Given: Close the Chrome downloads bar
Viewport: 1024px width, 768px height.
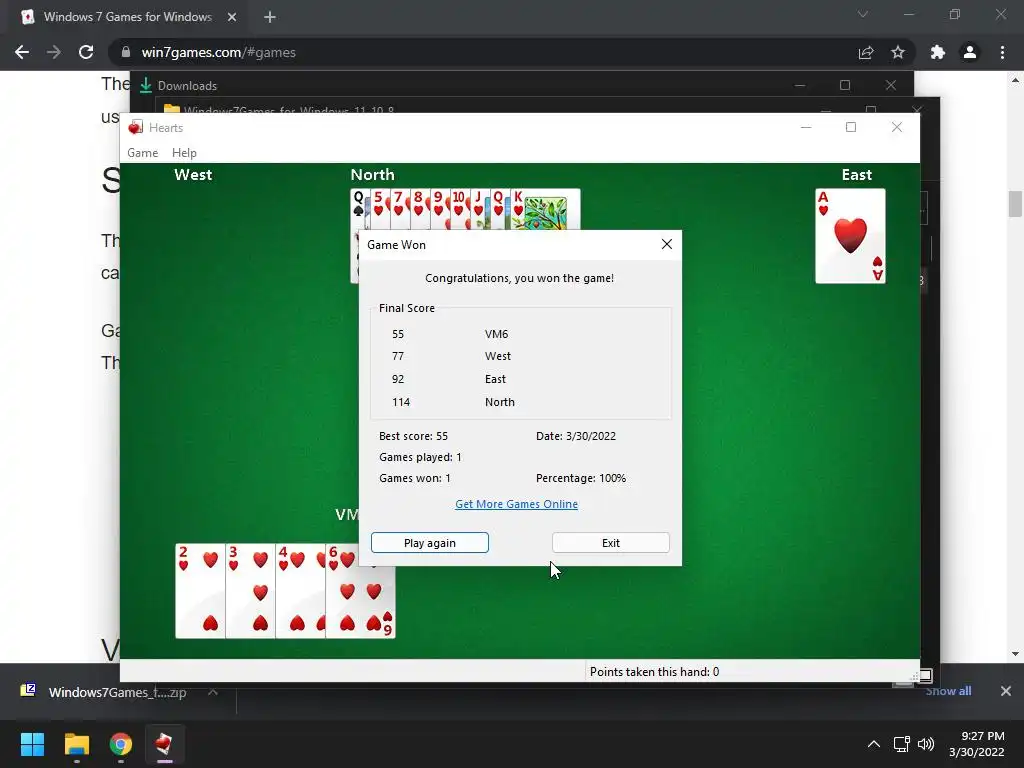Looking at the screenshot, I should [1006, 691].
